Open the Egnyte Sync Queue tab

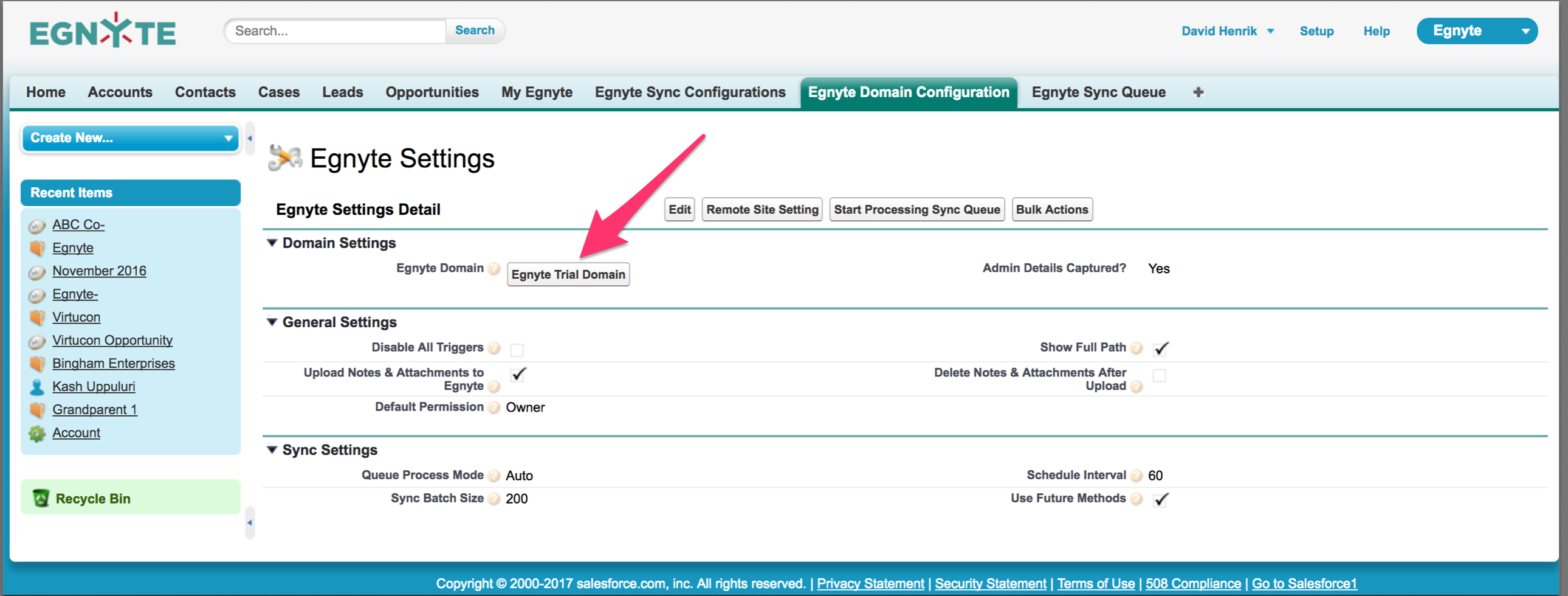pos(1098,92)
